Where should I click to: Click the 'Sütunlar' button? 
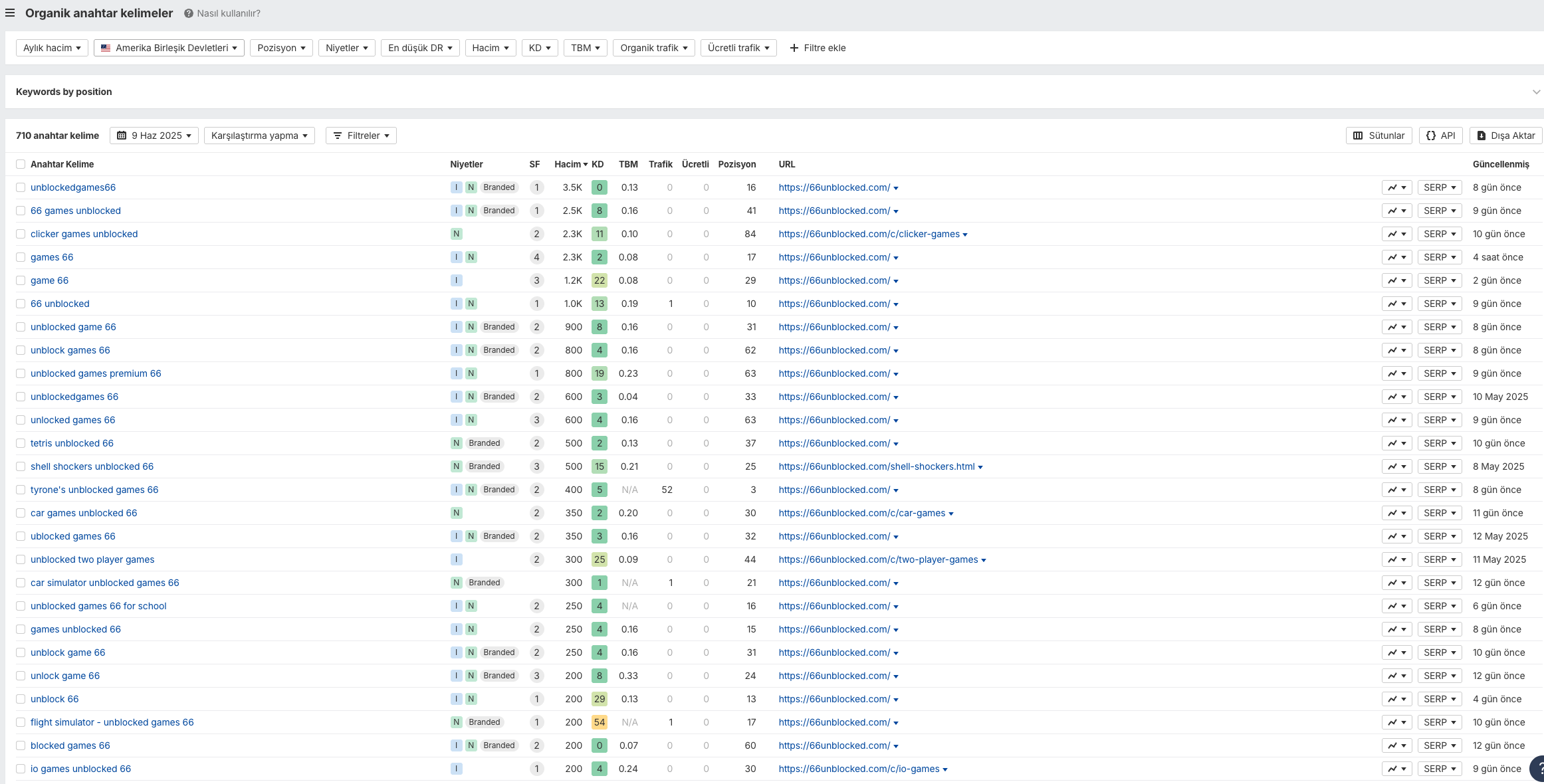1379,136
